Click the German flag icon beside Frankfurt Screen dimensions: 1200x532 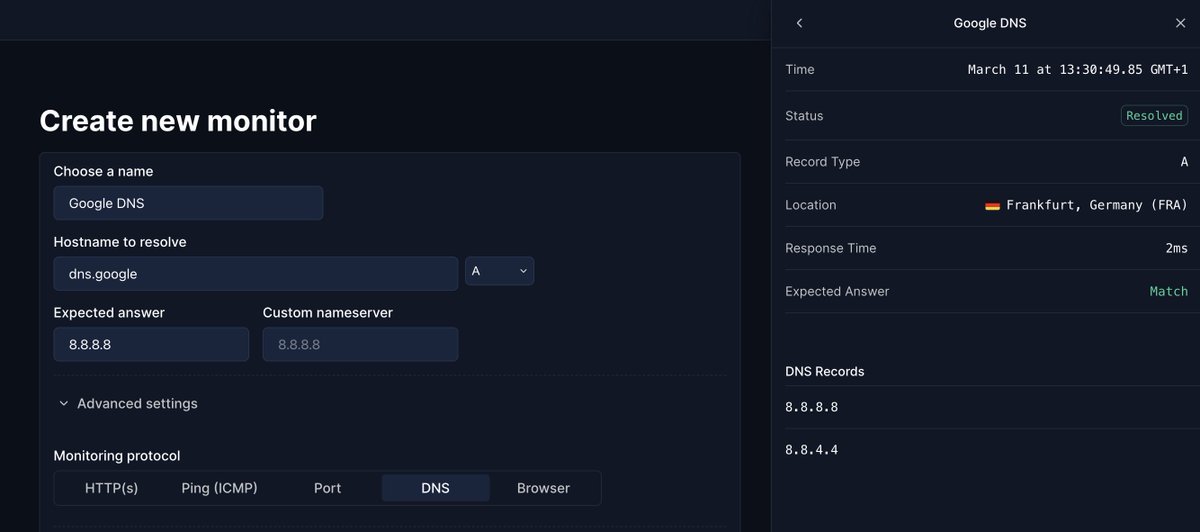992,205
